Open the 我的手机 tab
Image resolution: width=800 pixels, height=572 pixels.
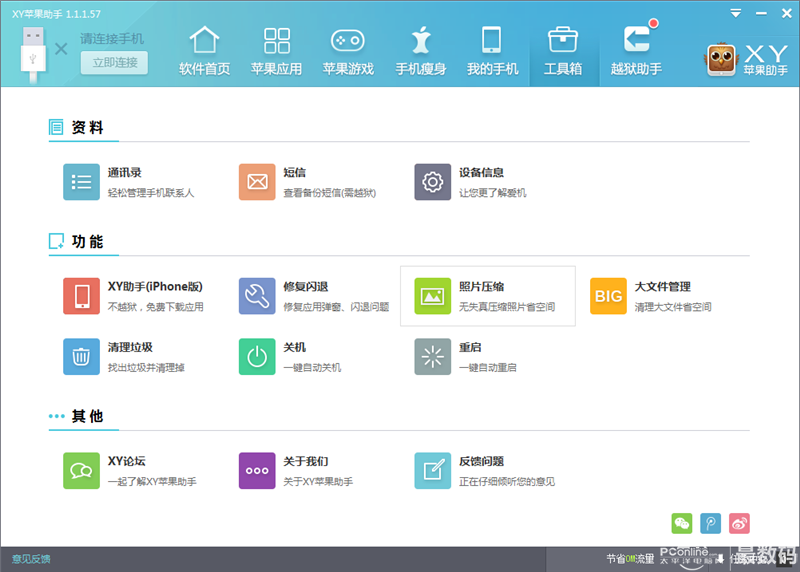coord(492,51)
